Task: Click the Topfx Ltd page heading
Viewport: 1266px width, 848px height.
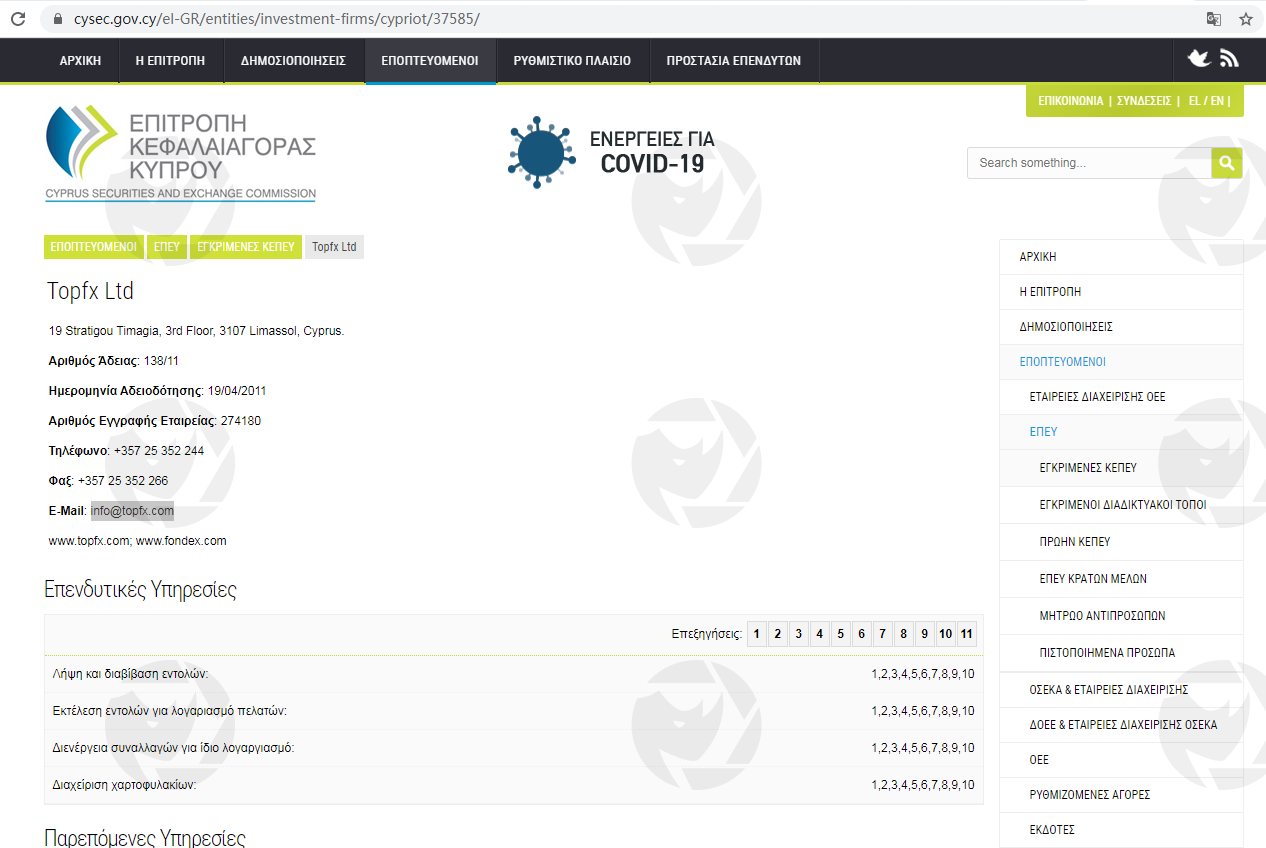Action: click(x=90, y=291)
